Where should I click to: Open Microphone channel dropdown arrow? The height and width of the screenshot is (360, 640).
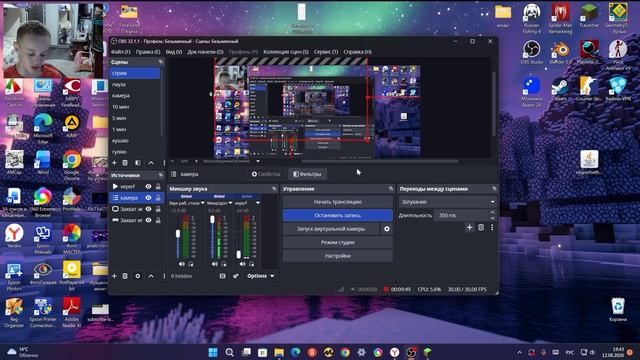pyautogui.click(x=230, y=203)
